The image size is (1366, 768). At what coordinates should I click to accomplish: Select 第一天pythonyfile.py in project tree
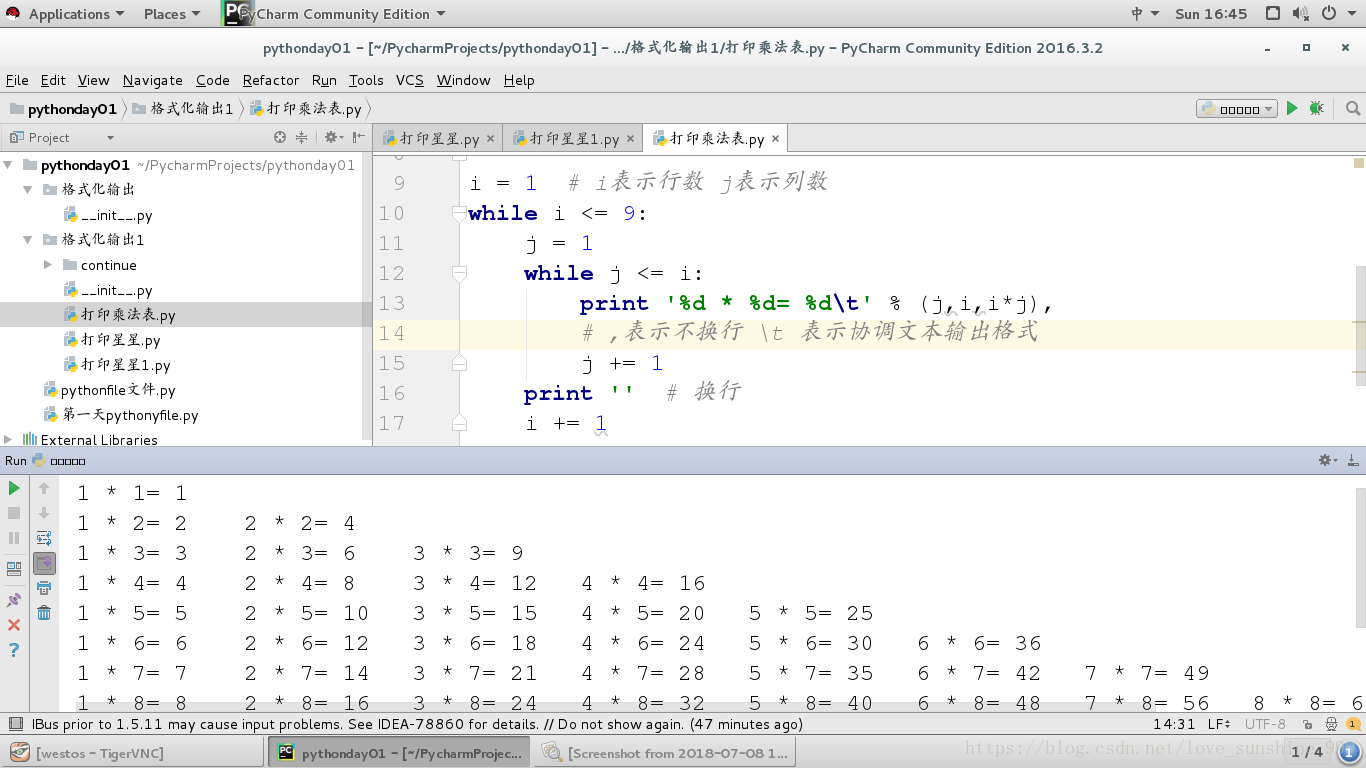pos(130,415)
